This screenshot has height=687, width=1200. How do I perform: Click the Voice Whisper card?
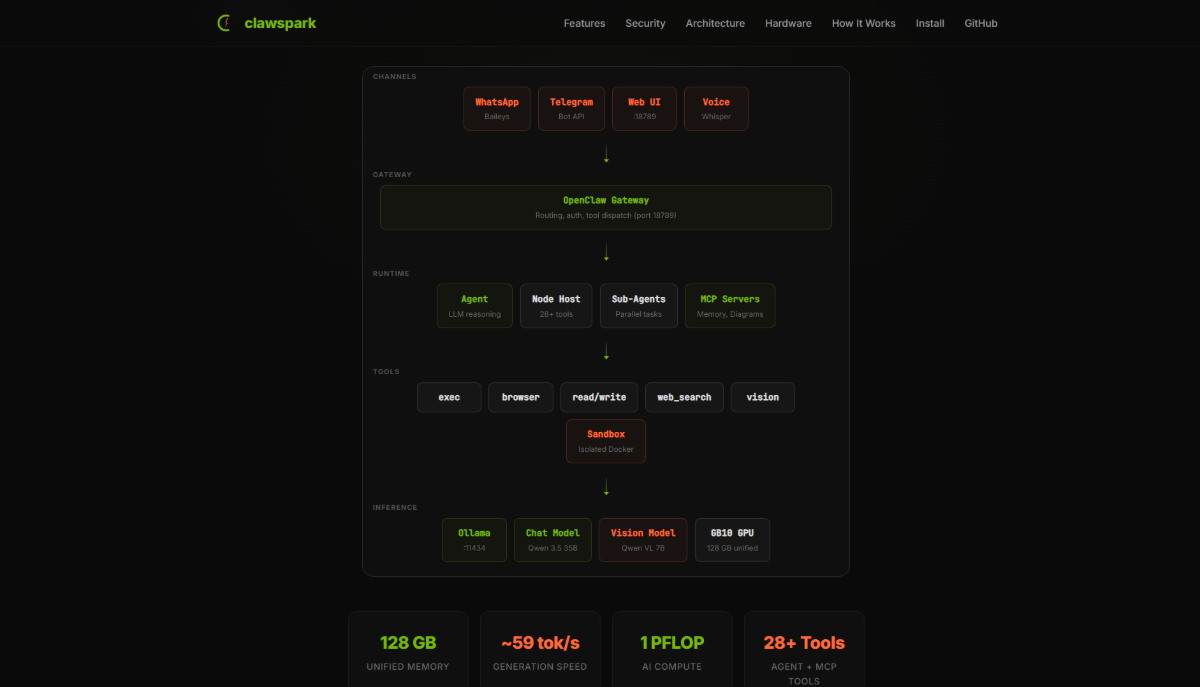click(716, 109)
